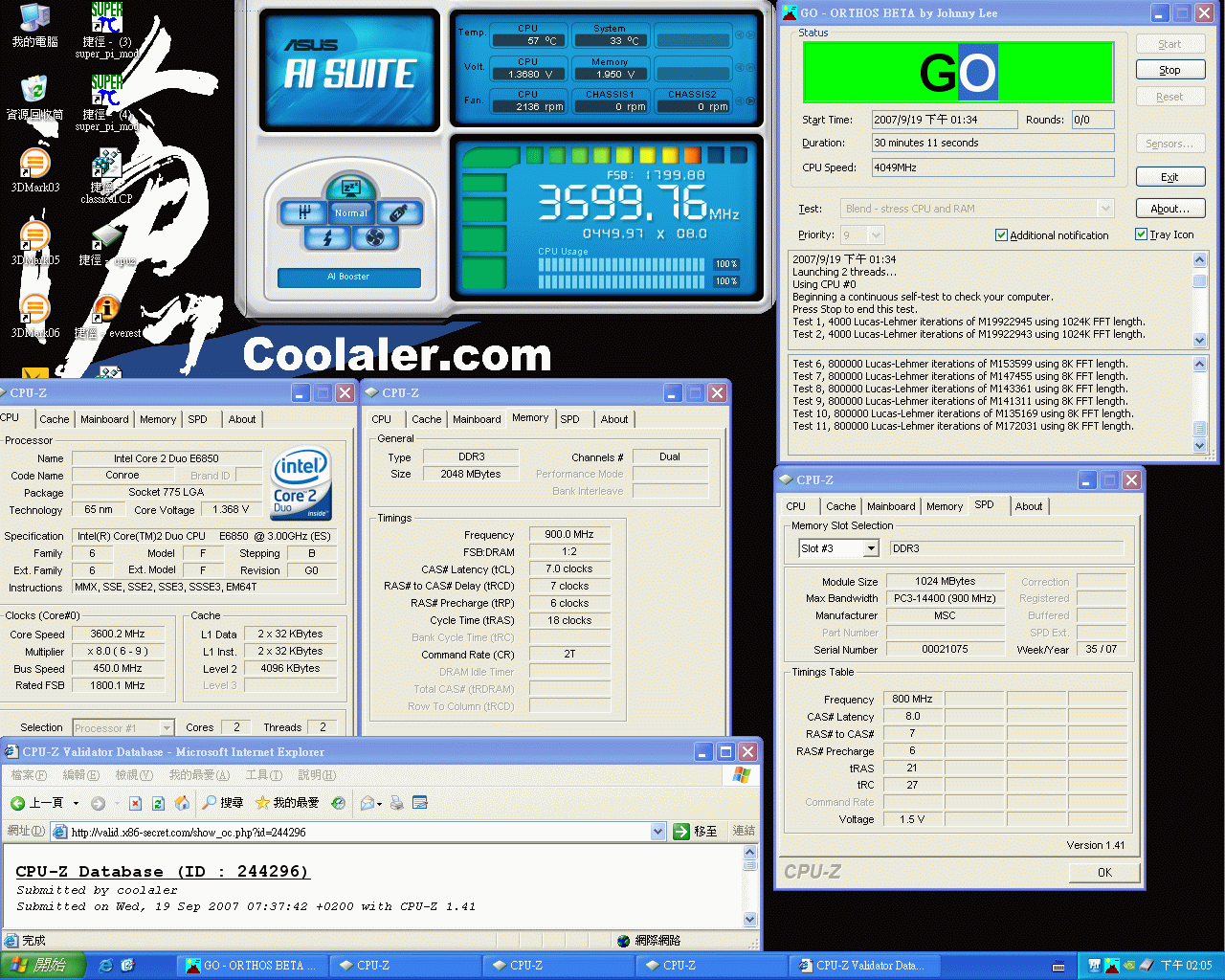Click the Internet Explorer Refresh icon
The width and height of the screenshot is (1225, 980).
click(158, 803)
